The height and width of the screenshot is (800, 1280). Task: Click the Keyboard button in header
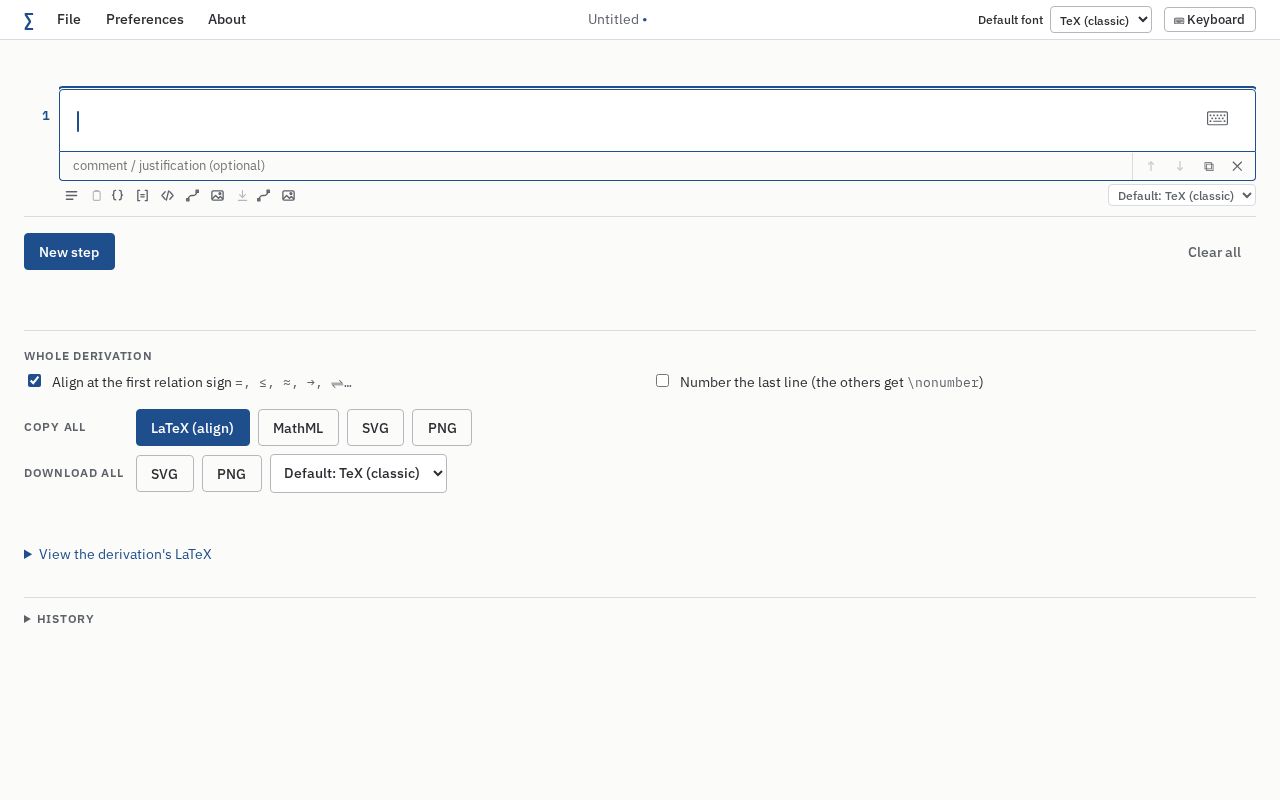[x=1210, y=19]
